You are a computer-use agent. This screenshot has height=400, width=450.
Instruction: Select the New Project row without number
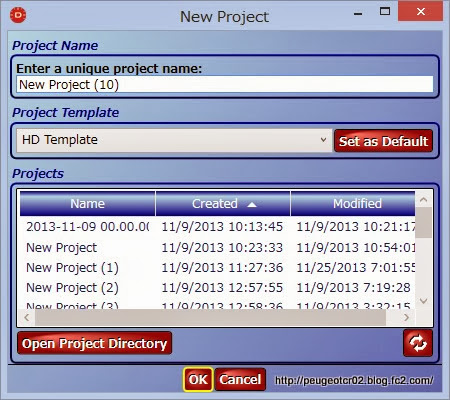click(217, 248)
